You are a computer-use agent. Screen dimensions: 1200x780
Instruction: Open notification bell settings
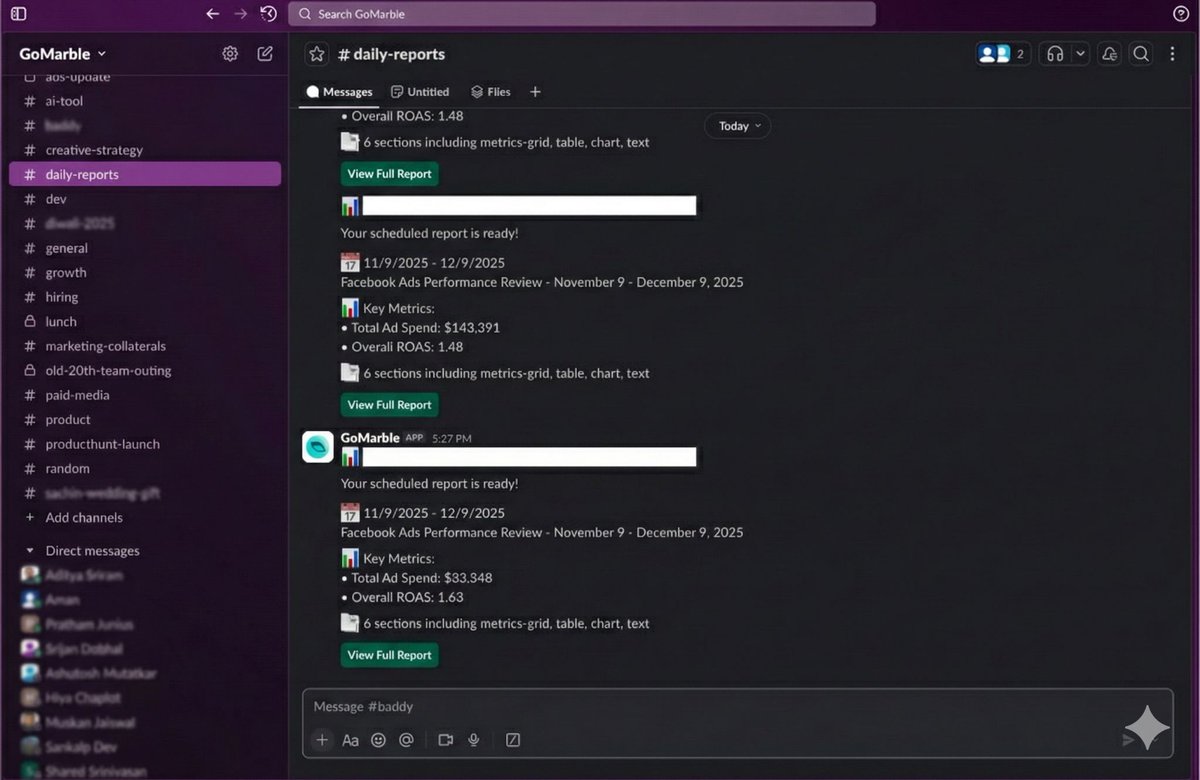tap(1109, 54)
